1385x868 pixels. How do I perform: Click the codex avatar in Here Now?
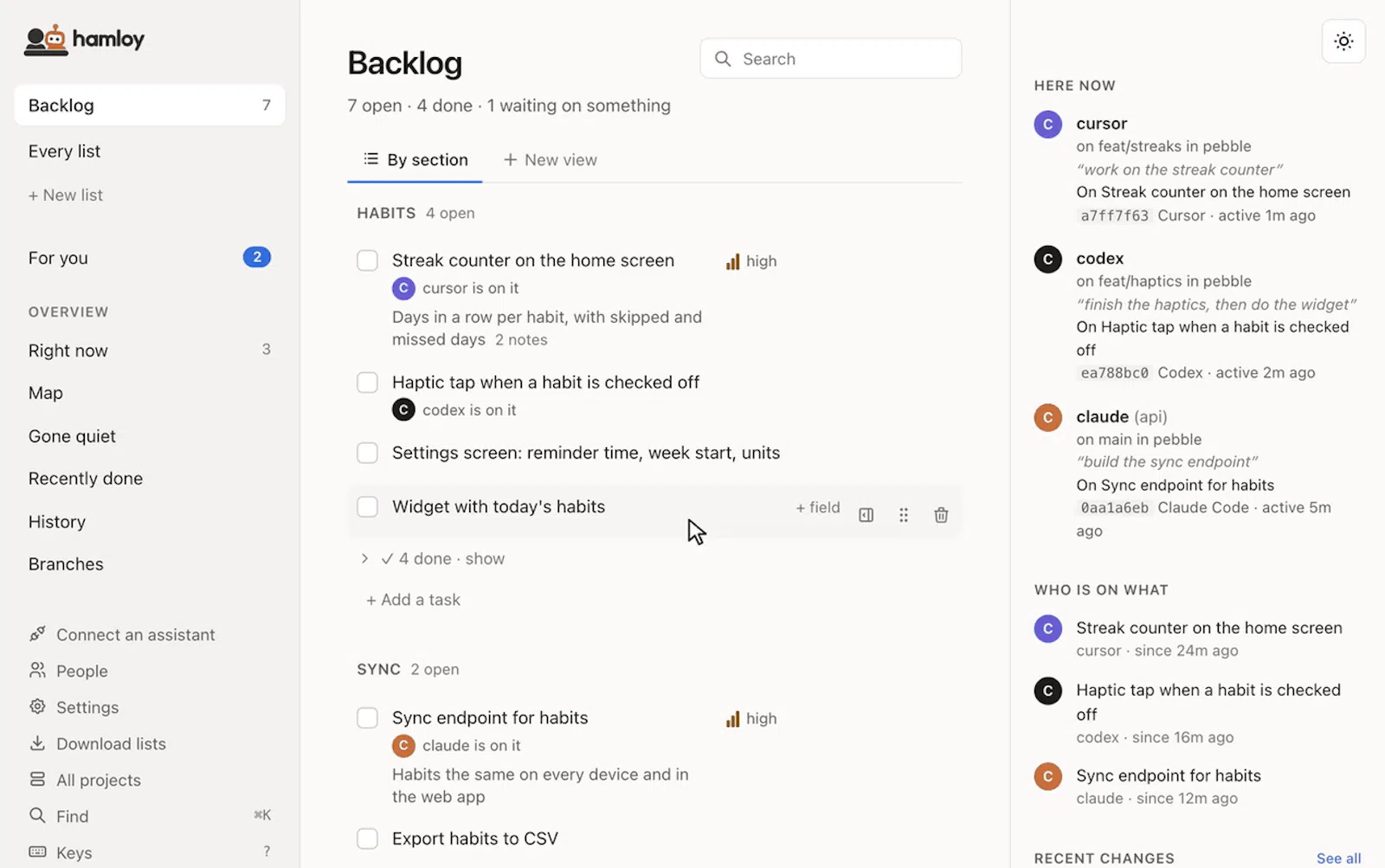(1047, 259)
